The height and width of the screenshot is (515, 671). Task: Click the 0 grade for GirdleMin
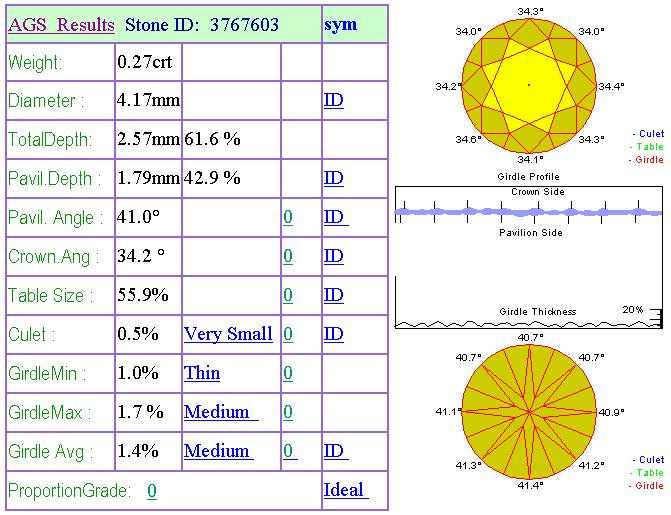click(x=288, y=373)
